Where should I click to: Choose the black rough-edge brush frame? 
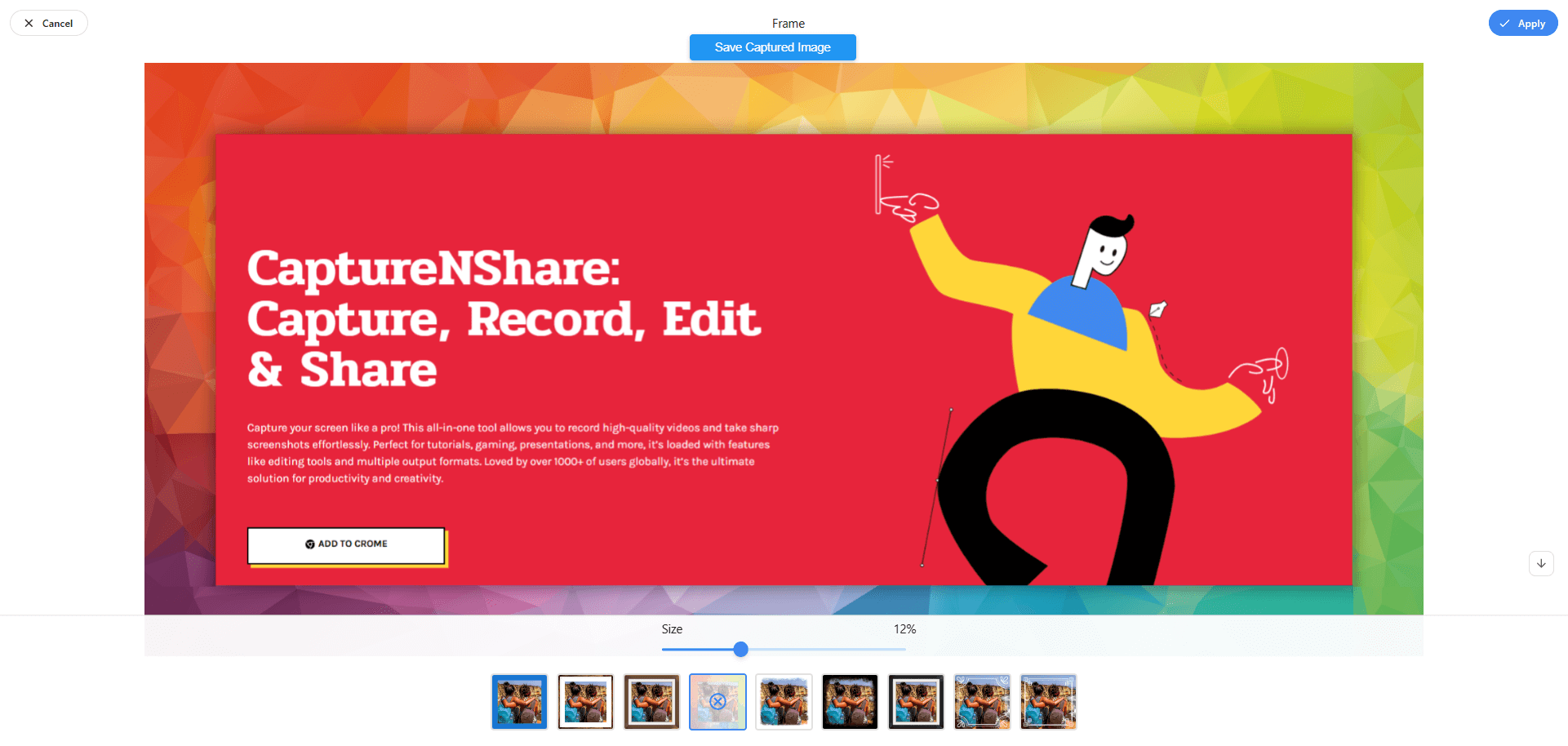pyautogui.click(x=850, y=702)
